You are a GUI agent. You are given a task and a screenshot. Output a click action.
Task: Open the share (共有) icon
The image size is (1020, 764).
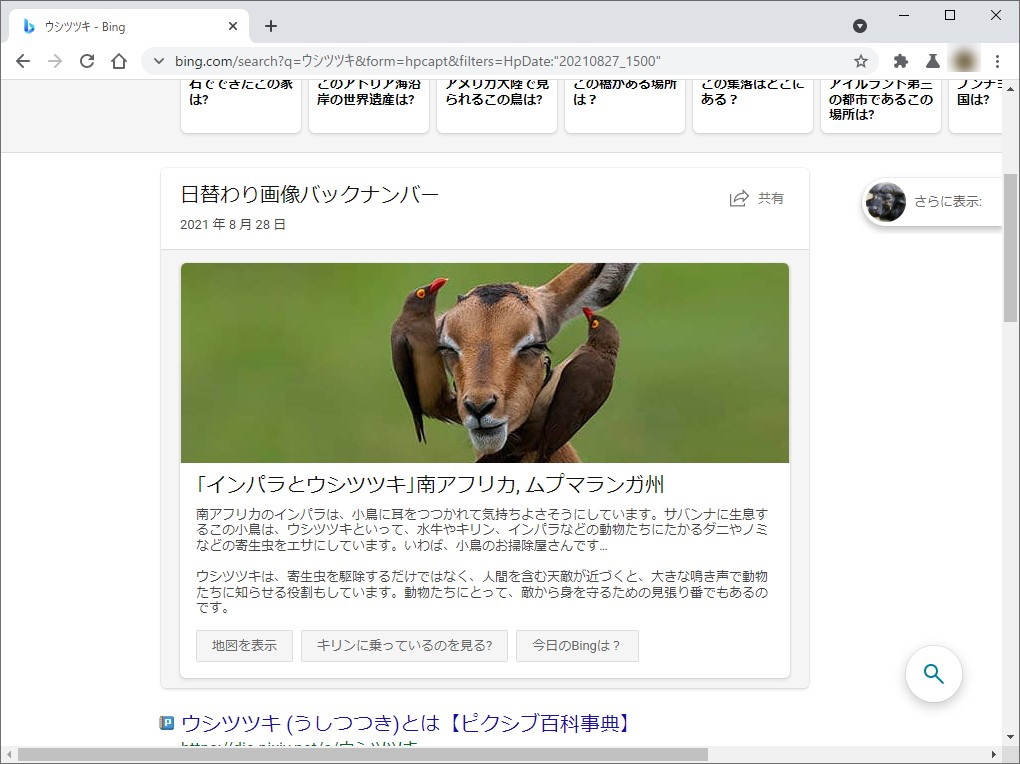(737, 198)
